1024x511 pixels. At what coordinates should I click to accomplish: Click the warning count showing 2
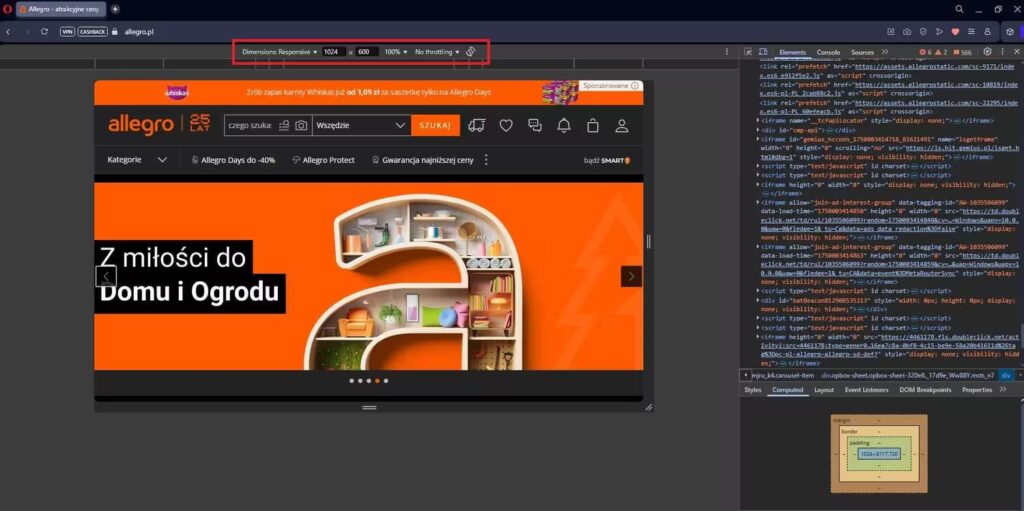click(x=941, y=52)
